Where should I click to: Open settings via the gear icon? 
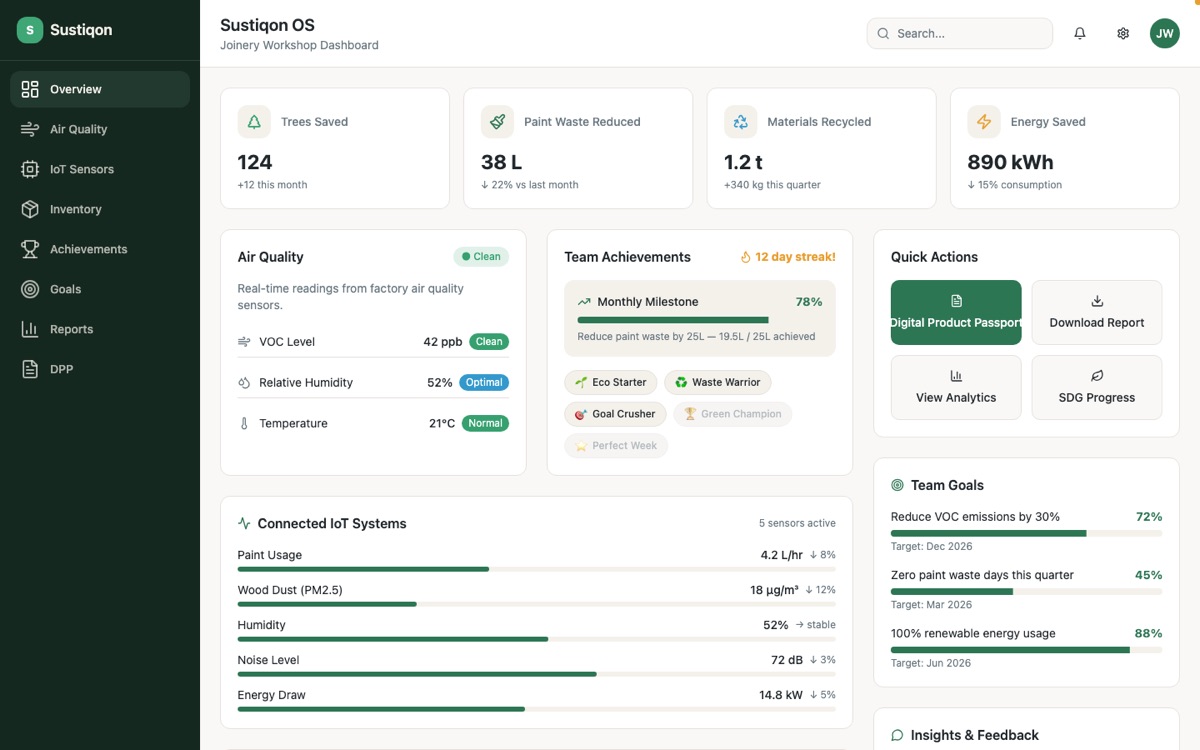(x=1123, y=33)
